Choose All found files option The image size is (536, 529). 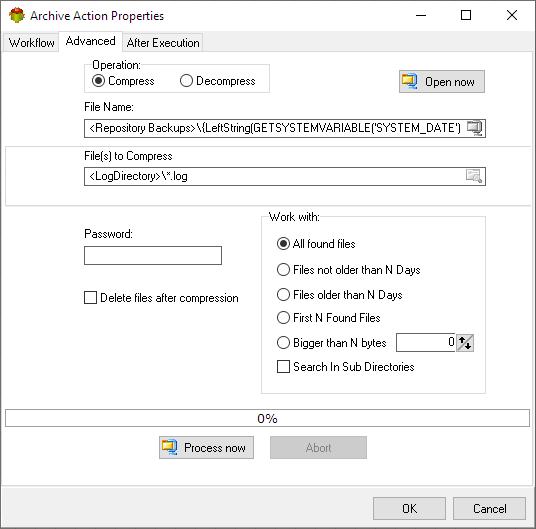pyautogui.click(x=316, y=244)
